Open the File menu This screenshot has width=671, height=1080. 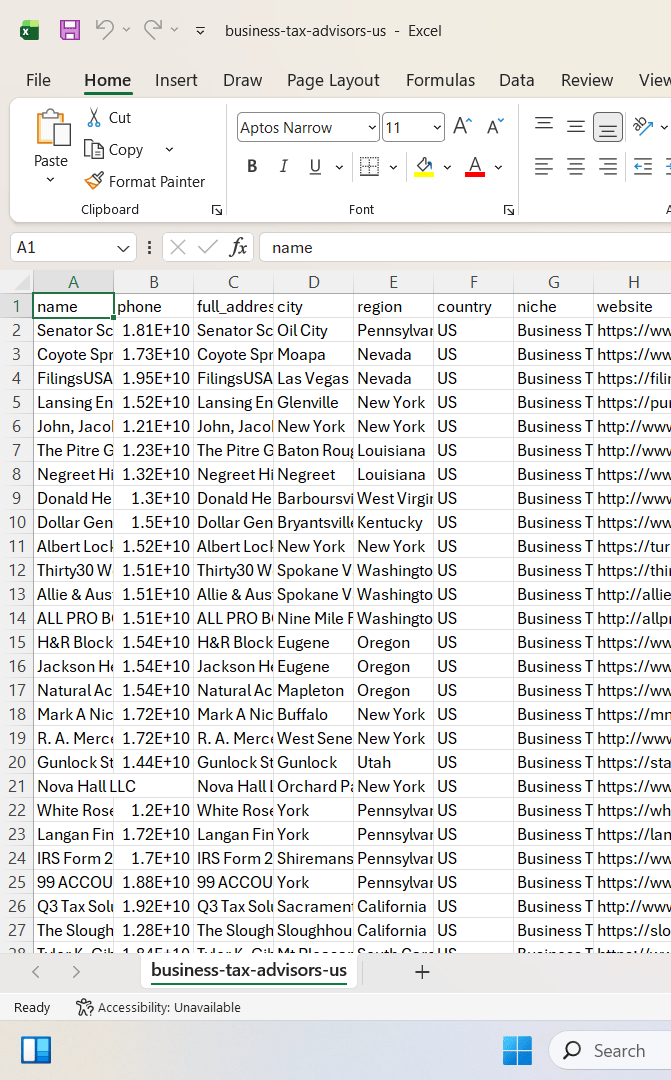tap(39, 80)
